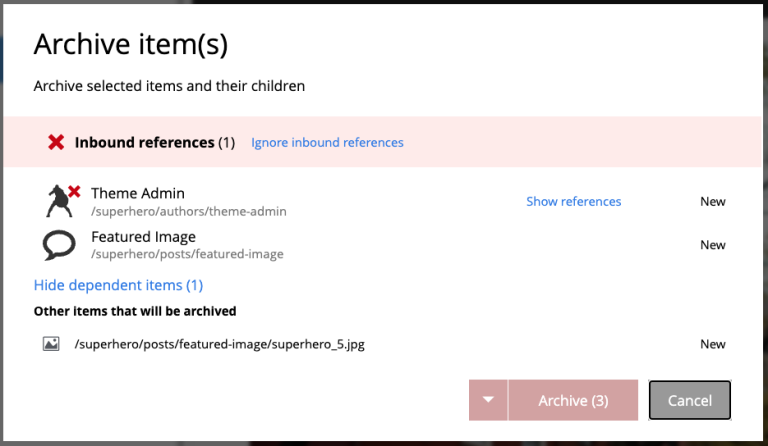Screen dimensions: 768x446
Task: Select the superhero_5.jpg dependent item path
Action: pyautogui.click(x=219, y=344)
